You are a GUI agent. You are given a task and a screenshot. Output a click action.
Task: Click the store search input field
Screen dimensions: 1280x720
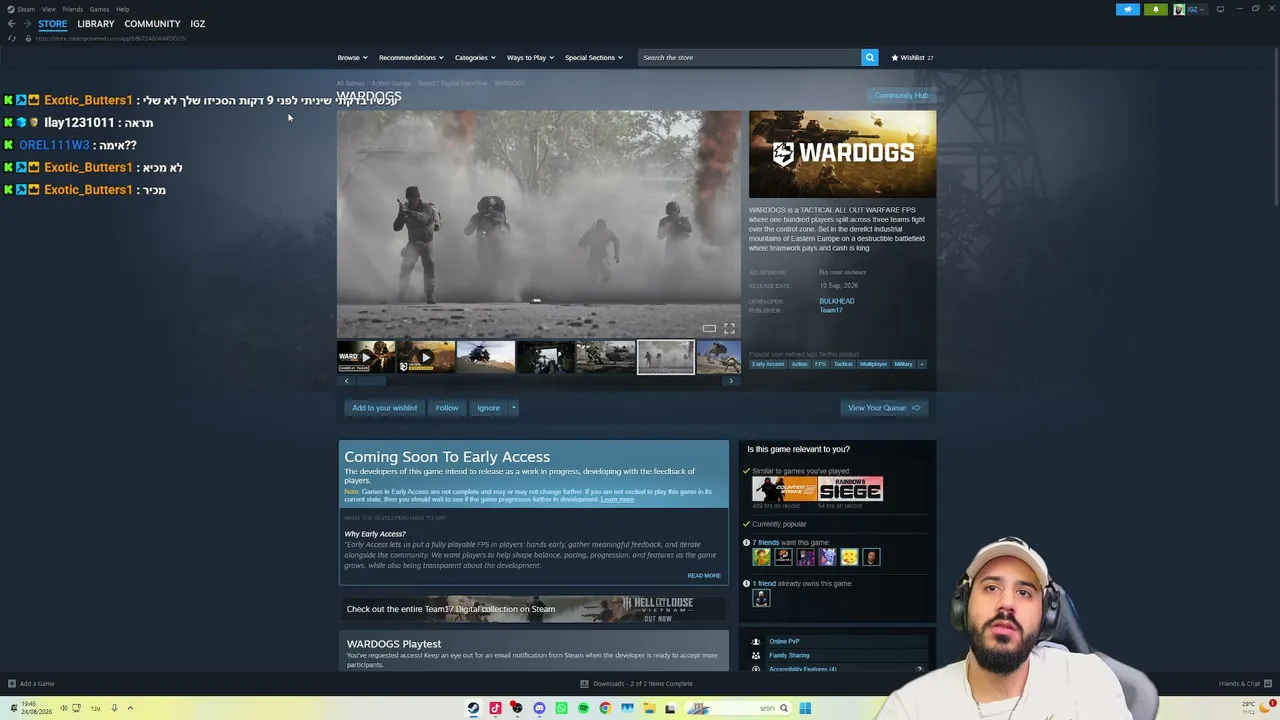coord(750,57)
